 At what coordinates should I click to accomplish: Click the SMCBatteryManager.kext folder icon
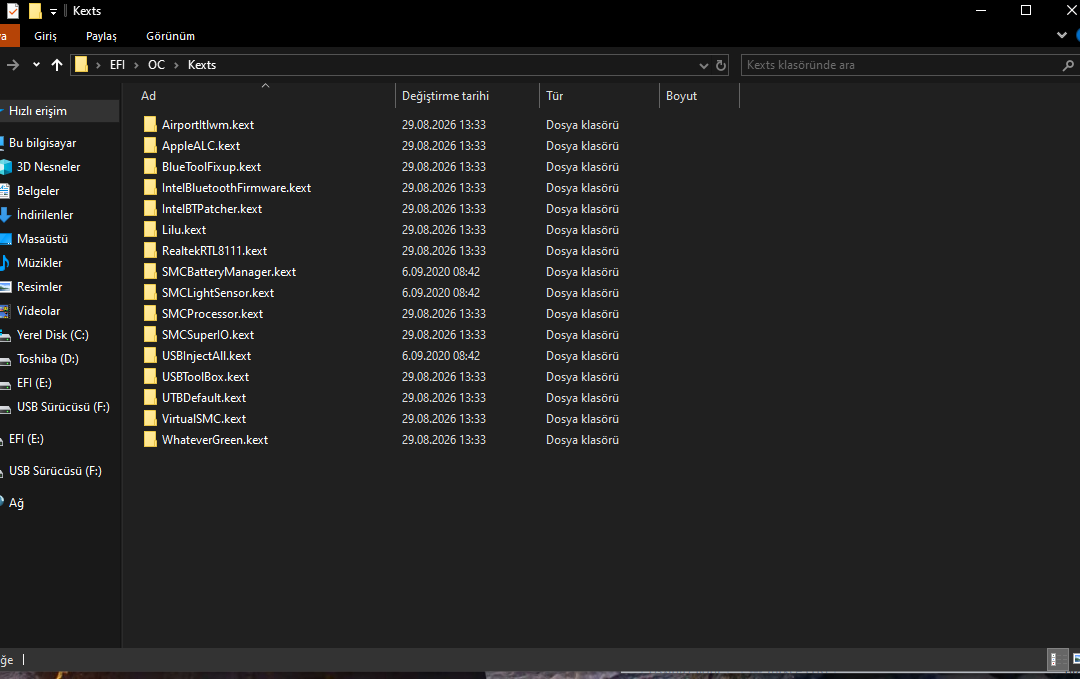click(x=150, y=271)
